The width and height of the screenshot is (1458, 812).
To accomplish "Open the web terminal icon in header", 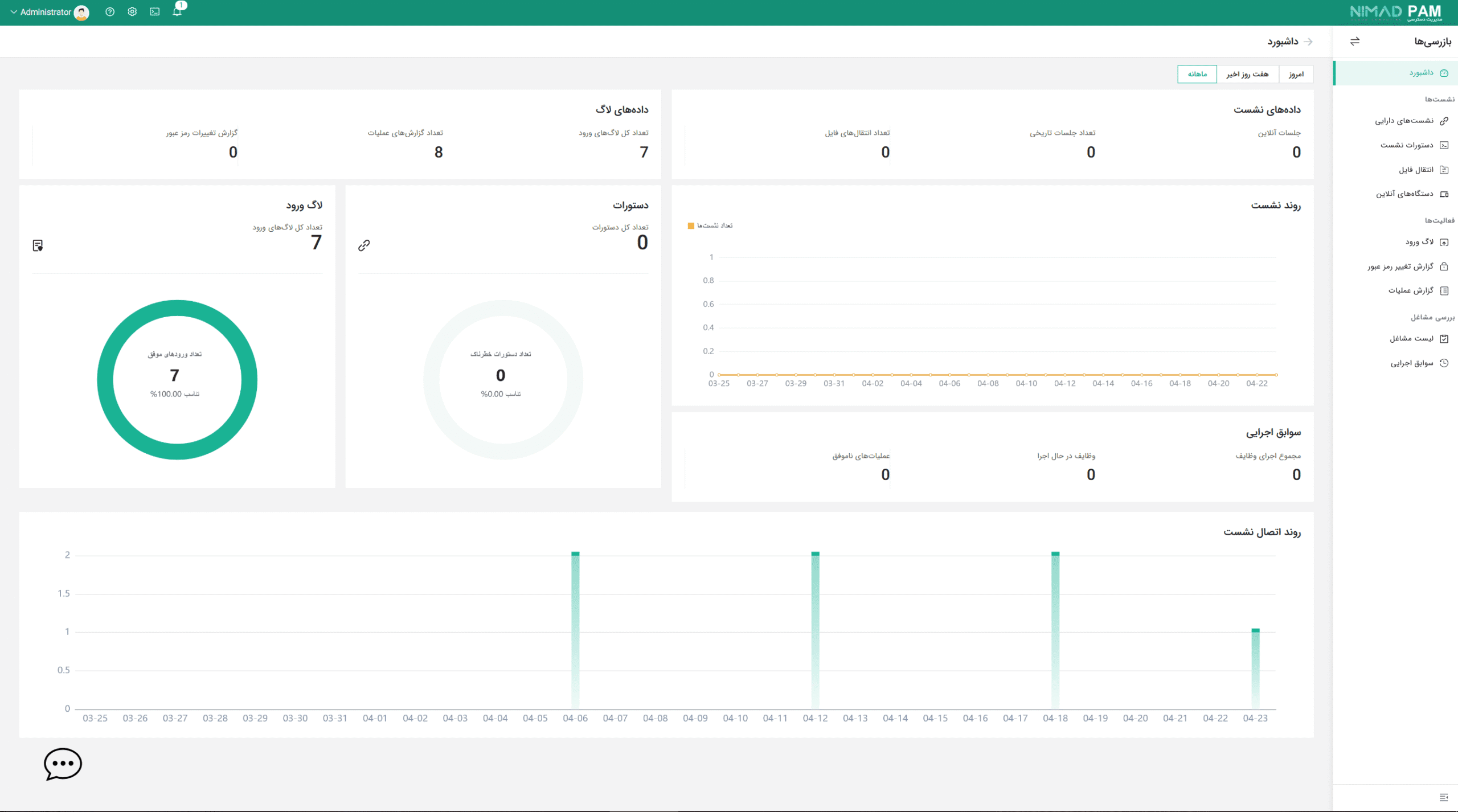I will [x=154, y=12].
